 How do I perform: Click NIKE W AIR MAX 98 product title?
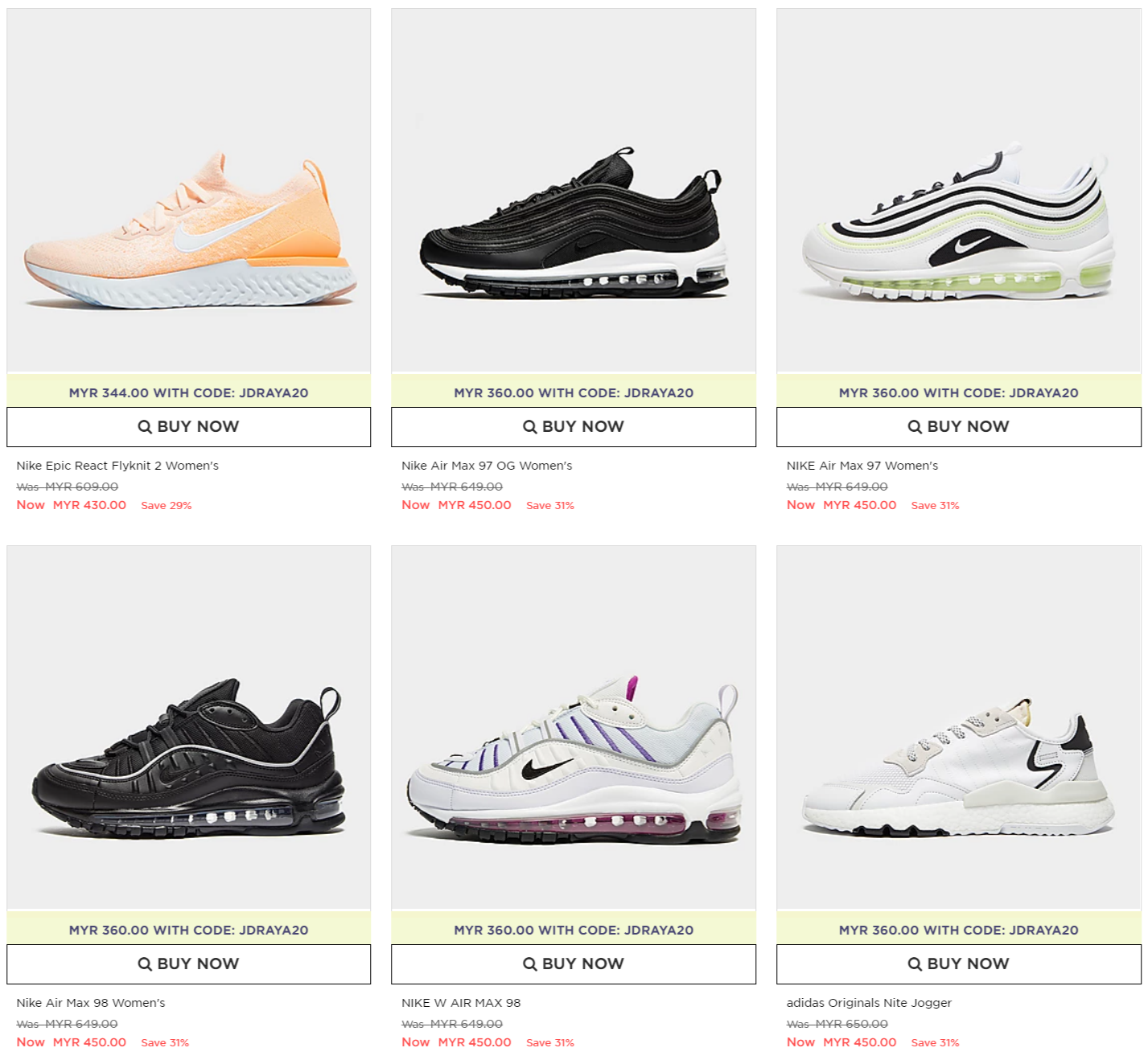coord(461,1003)
